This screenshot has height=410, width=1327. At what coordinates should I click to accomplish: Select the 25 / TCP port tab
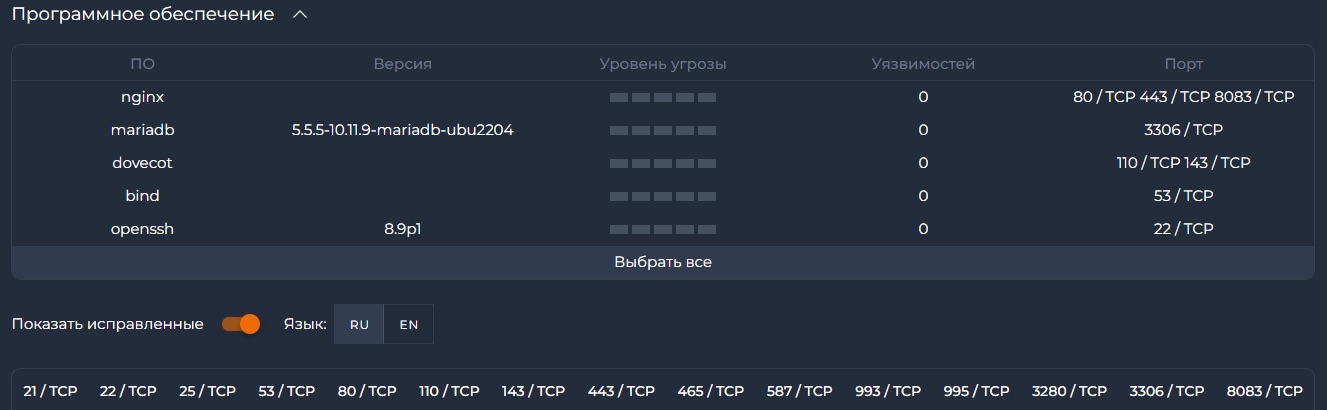tap(207, 391)
